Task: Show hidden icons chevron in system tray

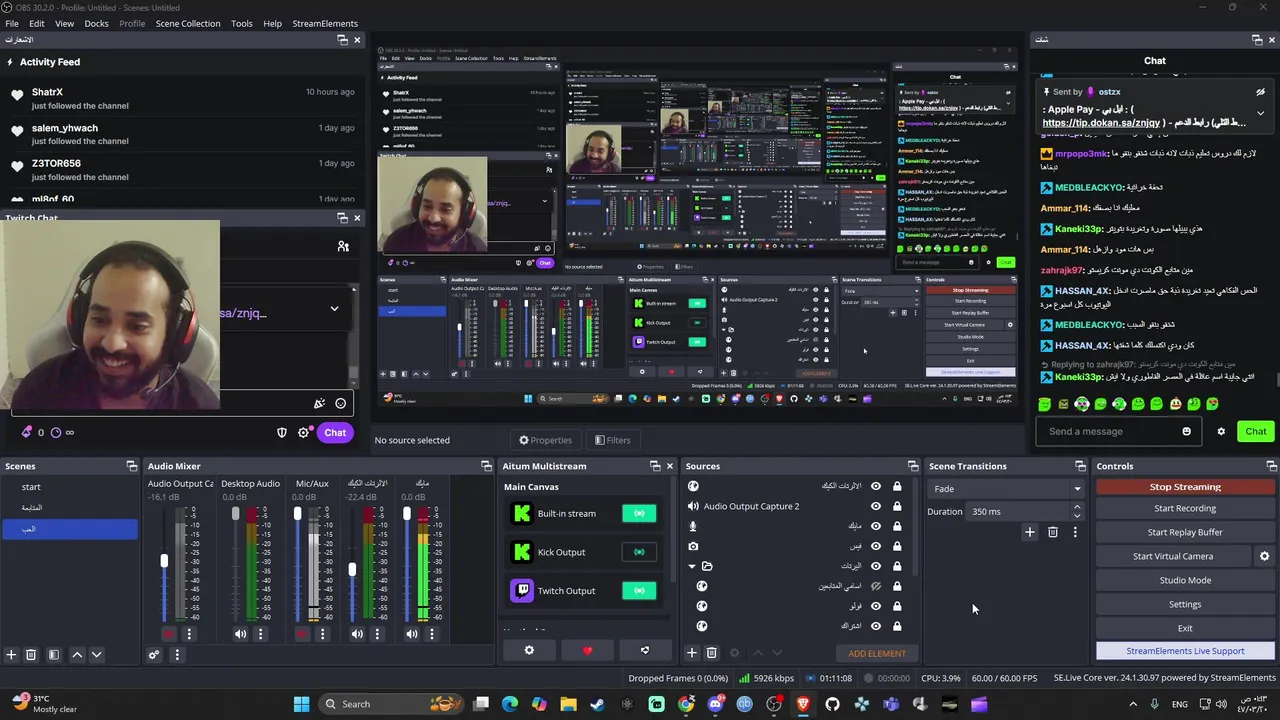Action: pyautogui.click(x=1133, y=704)
